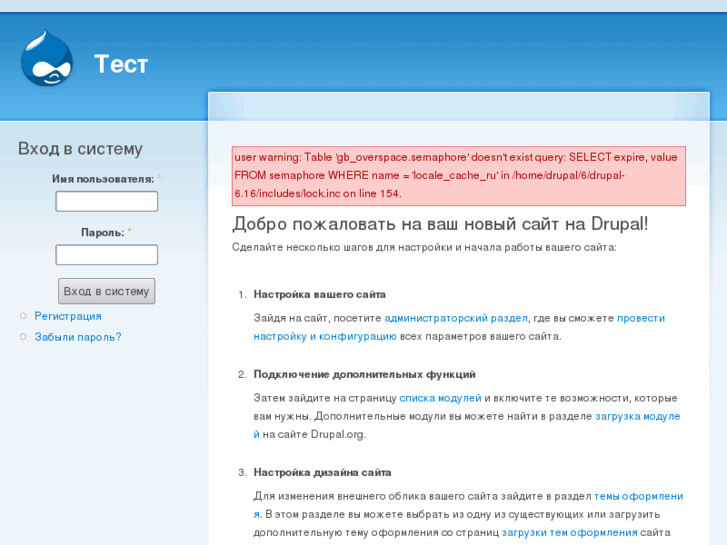The image size is (727, 545).
Task: Follow the администраторский раздел link
Action: [456, 318]
